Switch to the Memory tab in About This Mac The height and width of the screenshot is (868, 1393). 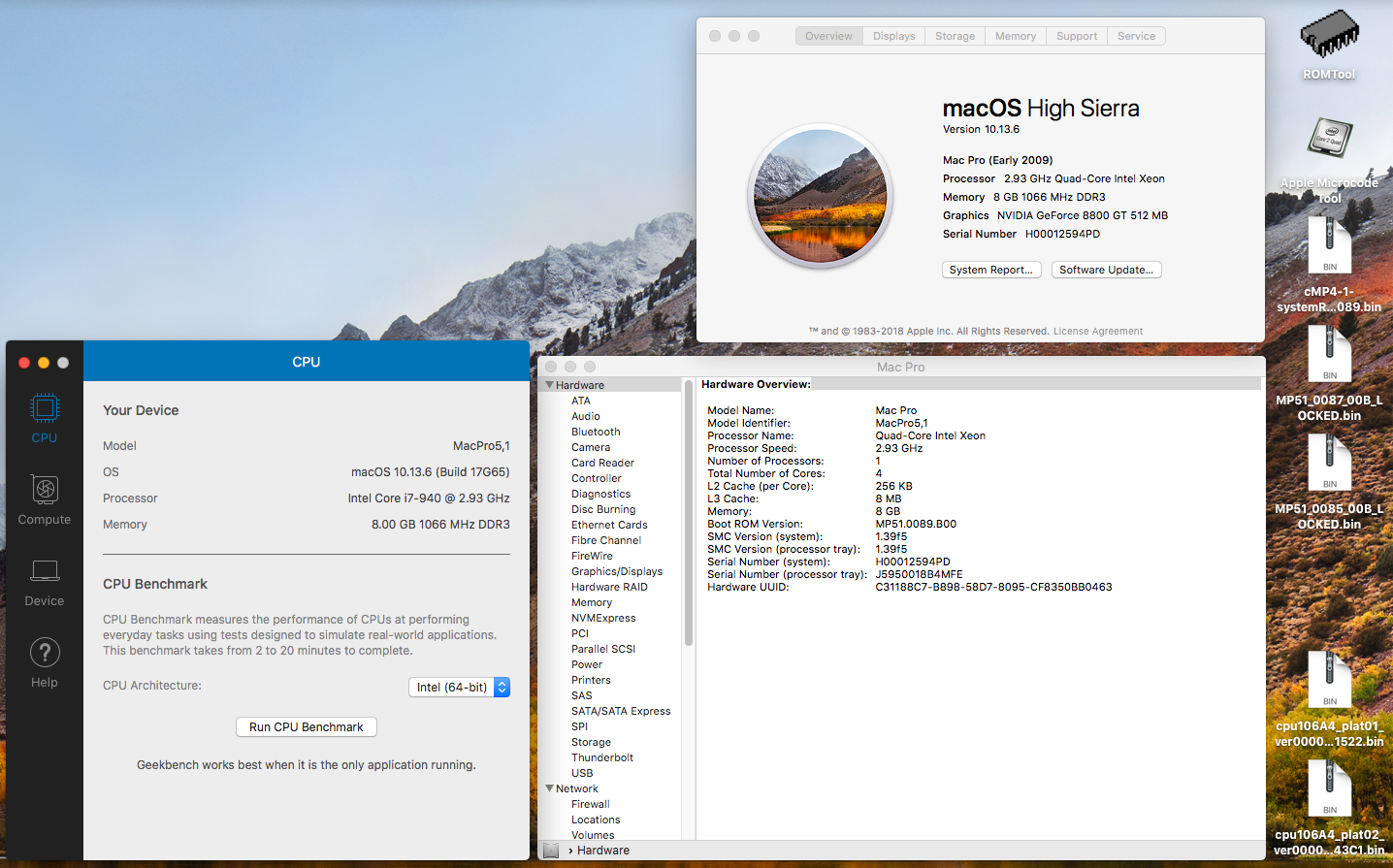[1016, 36]
